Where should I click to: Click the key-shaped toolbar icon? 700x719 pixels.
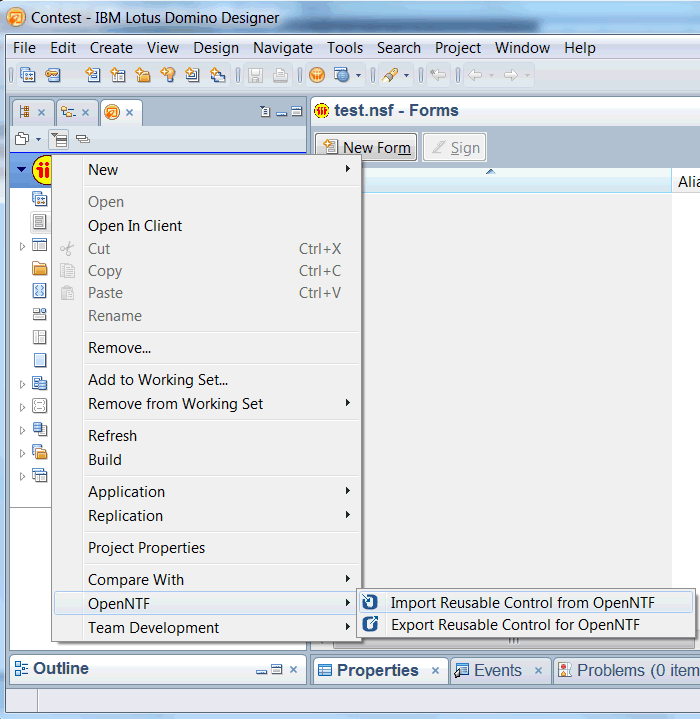[53, 75]
